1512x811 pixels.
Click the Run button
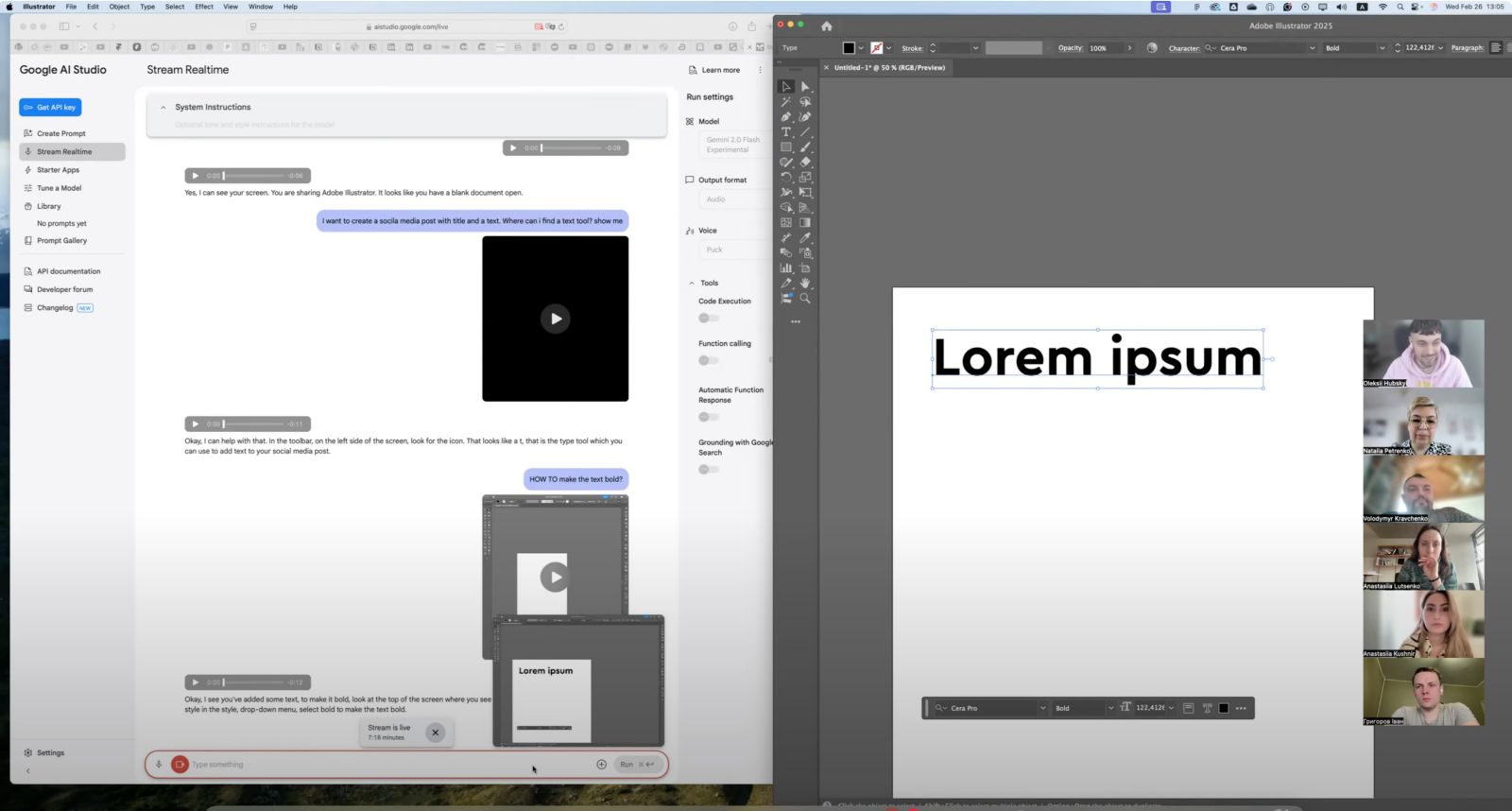tap(636, 765)
